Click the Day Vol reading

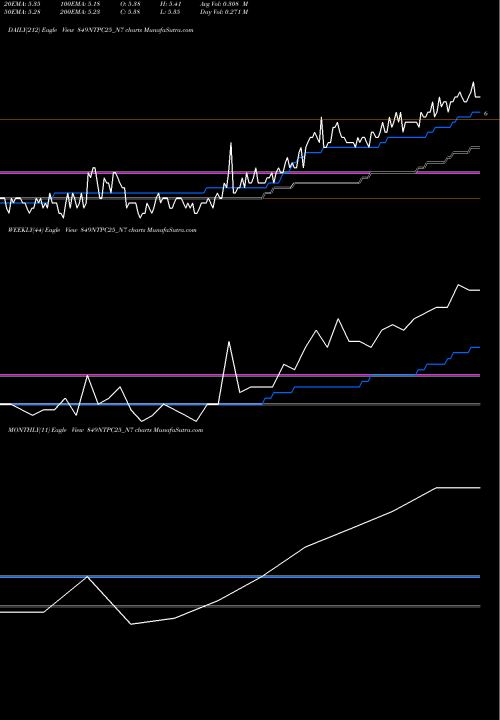click(224, 12)
